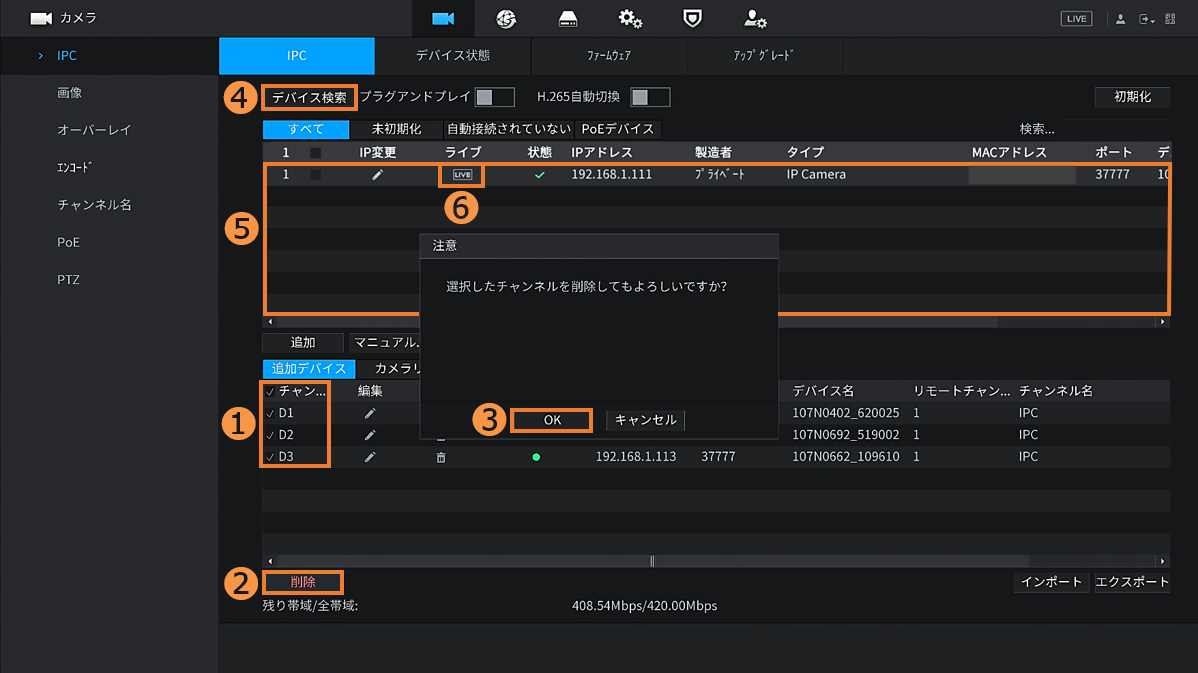The height and width of the screenshot is (673, 1198).
Task: Switch to the デバイス状態 tab
Action: pos(453,56)
